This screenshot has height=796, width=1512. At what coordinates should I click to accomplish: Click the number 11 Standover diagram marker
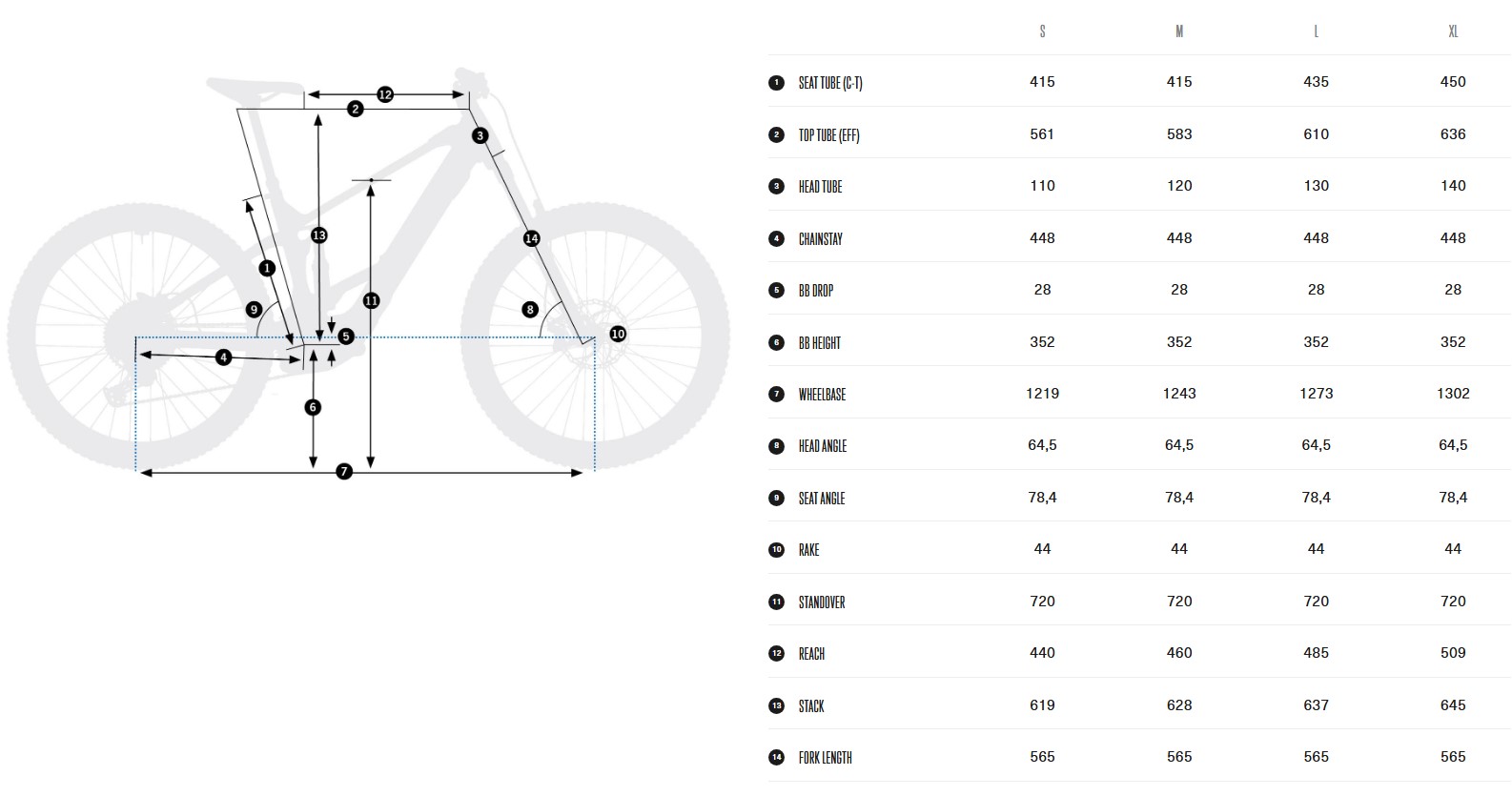point(371,300)
